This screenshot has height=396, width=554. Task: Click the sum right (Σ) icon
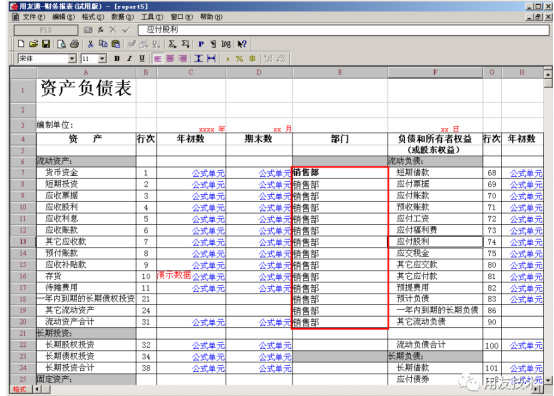click(185, 44)
